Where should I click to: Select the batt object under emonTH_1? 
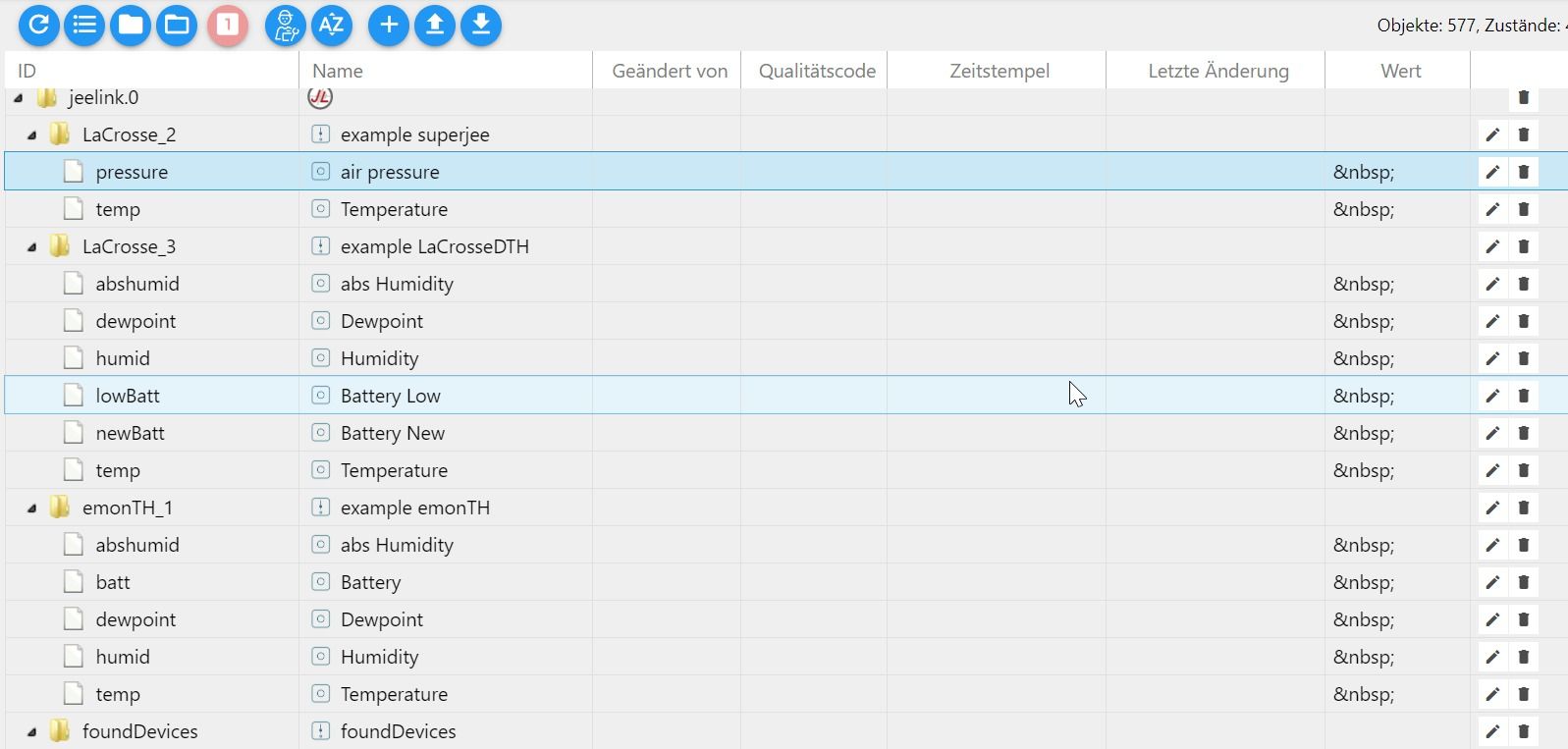point(113,582)
